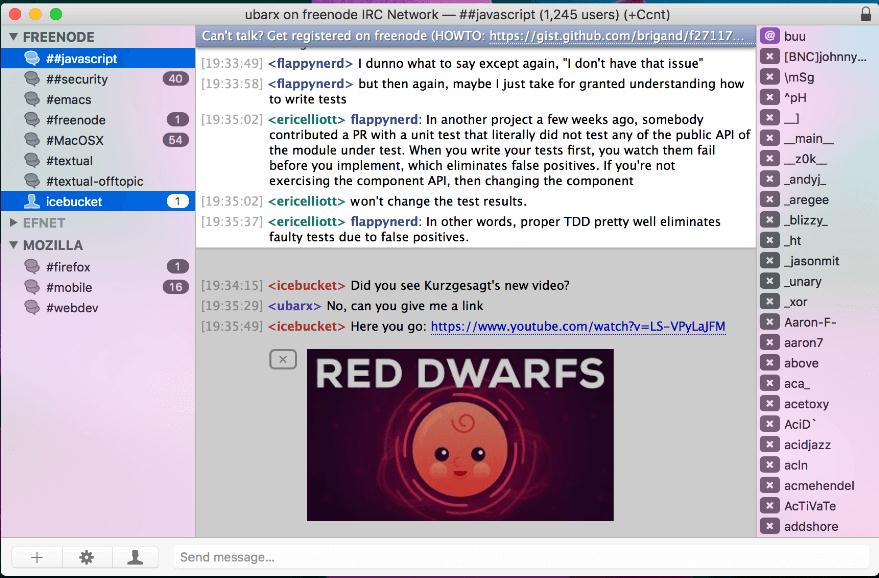Click the mode icon beside _jasonmit
This screenshot has height=578, width=879.
click(x=770, y=261)
